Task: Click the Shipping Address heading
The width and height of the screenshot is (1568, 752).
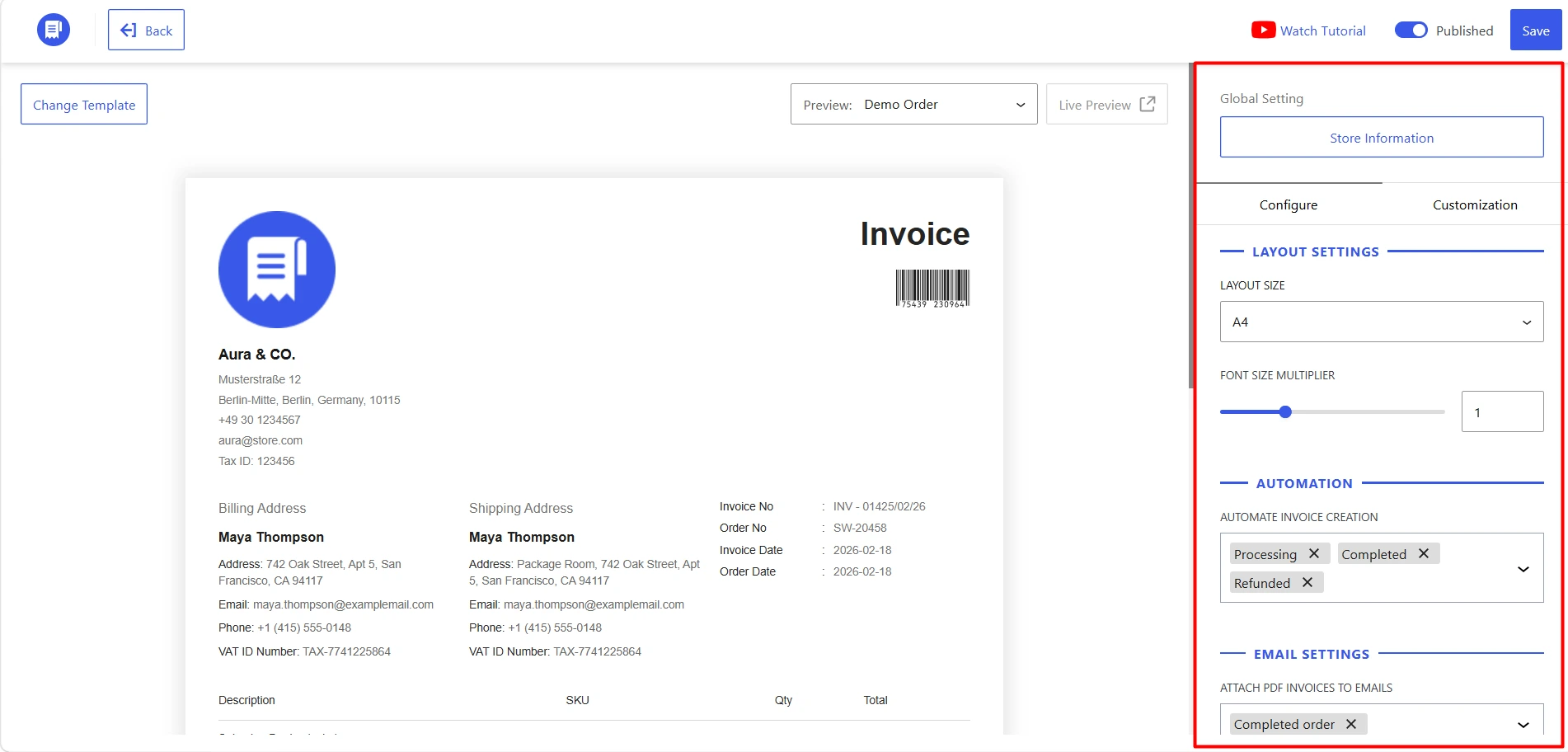Action: [x=521, y=508]
